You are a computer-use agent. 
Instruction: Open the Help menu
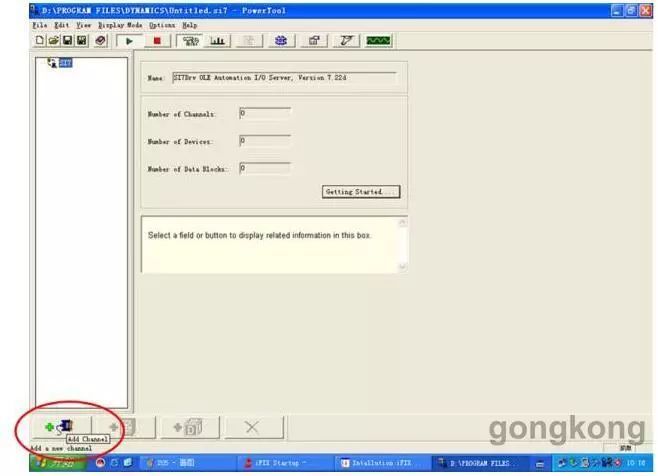[189, 25]
